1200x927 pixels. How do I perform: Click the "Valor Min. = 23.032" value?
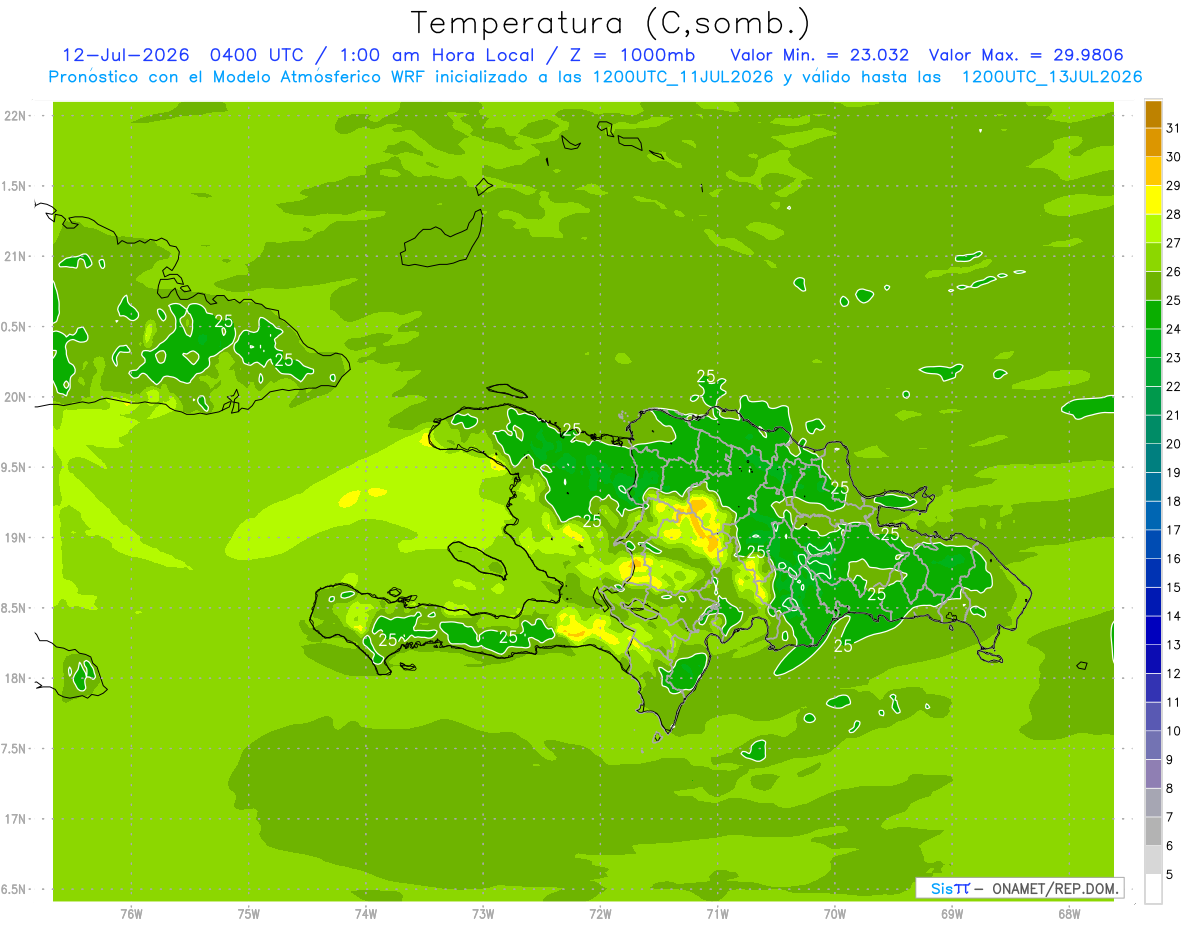(x=820, y=55)
